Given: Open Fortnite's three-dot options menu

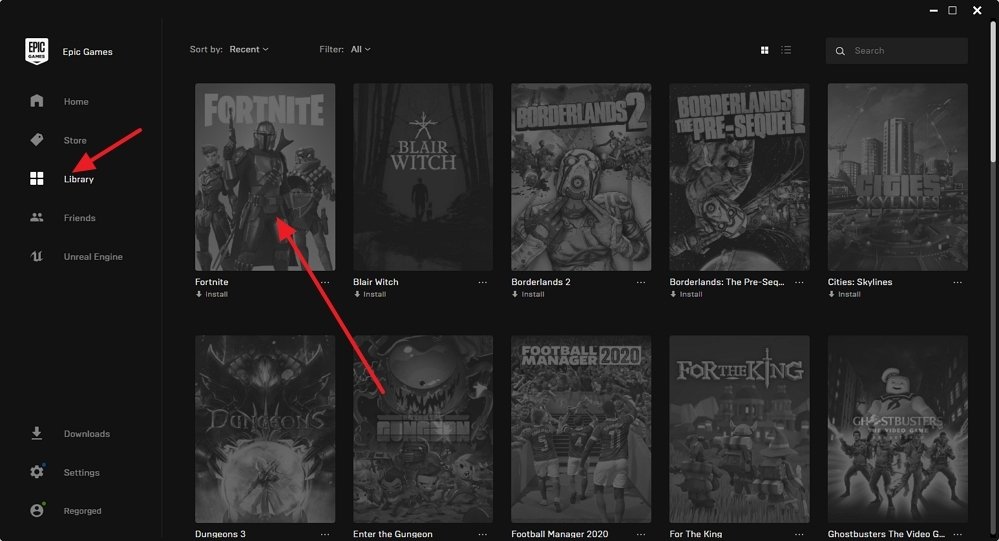Looking at the screenshot, I should [x=325, y=282].
